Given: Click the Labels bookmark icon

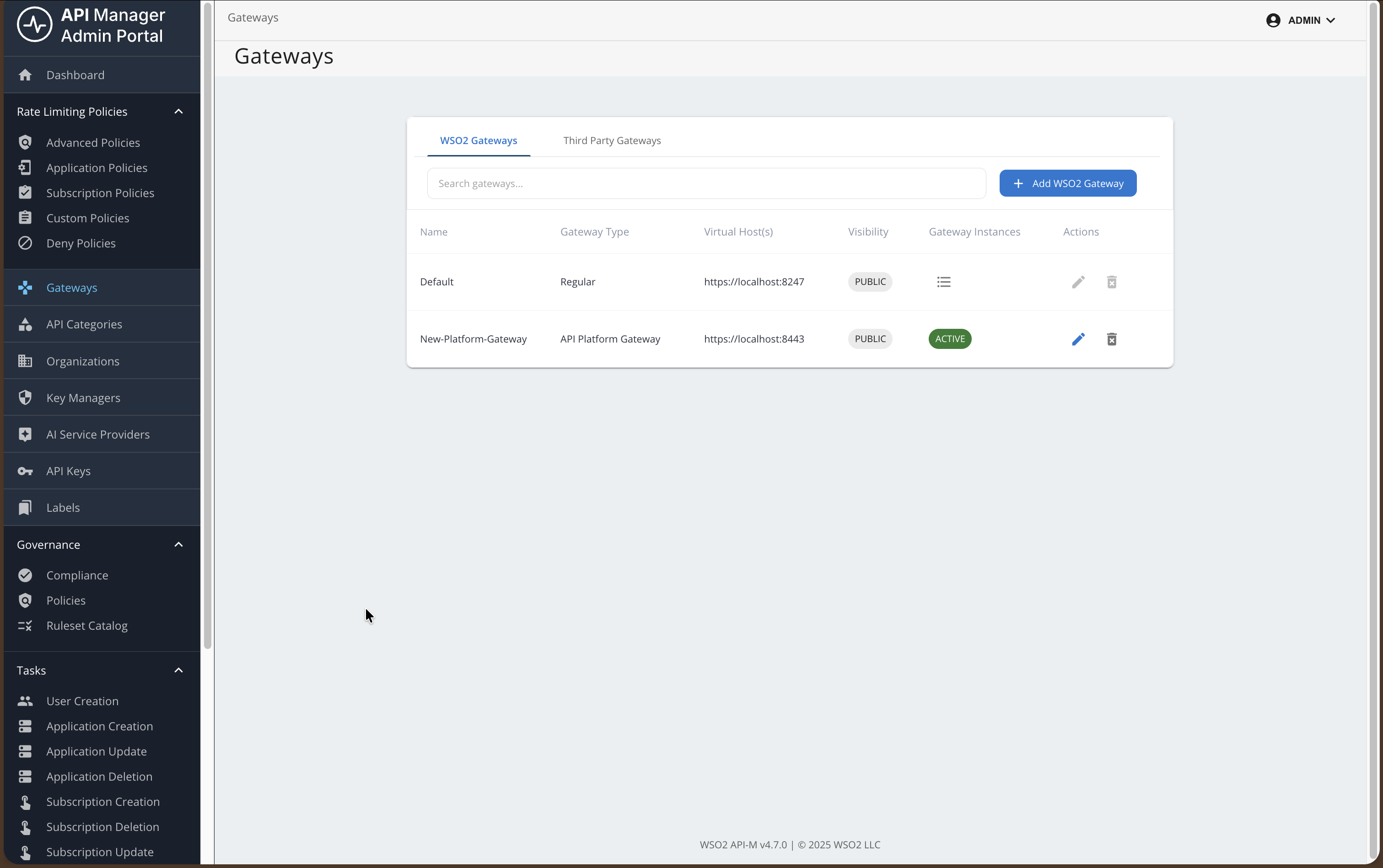Looking at the screenshot, I should (25, 508).
